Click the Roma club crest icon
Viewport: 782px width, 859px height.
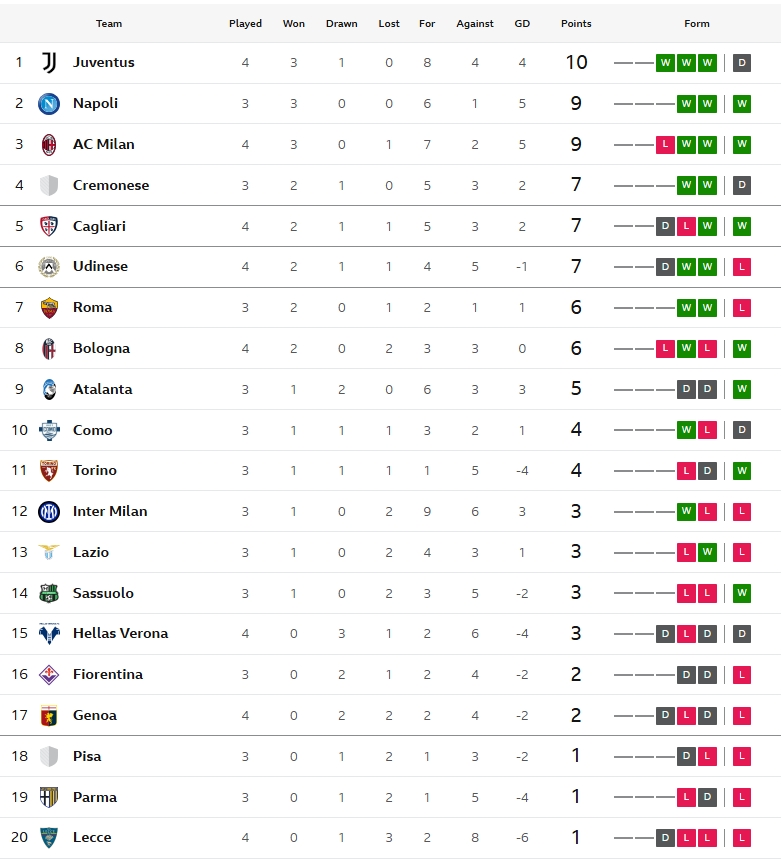coord(49,307)
